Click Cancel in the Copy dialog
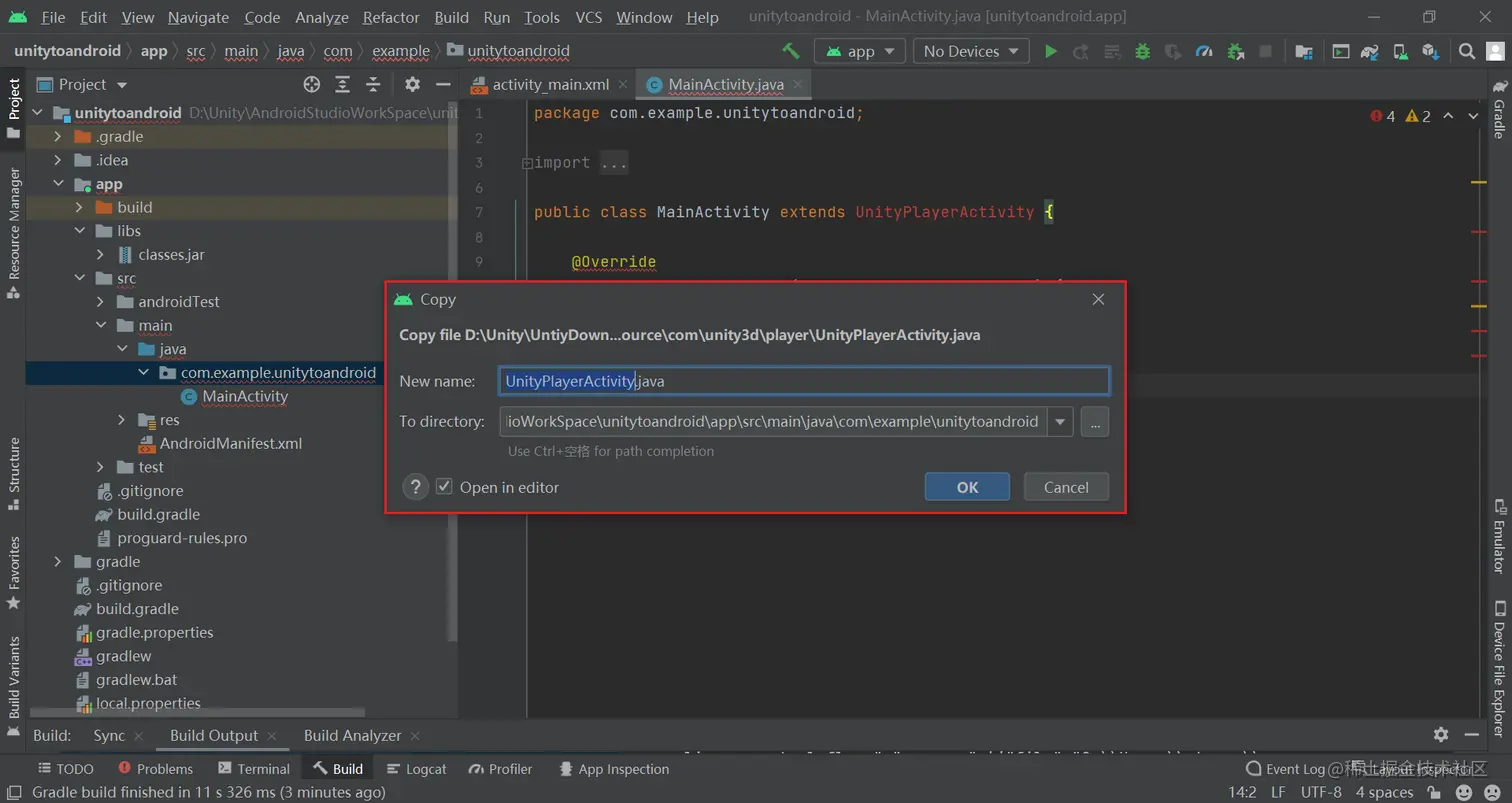 coord(1066,487)
